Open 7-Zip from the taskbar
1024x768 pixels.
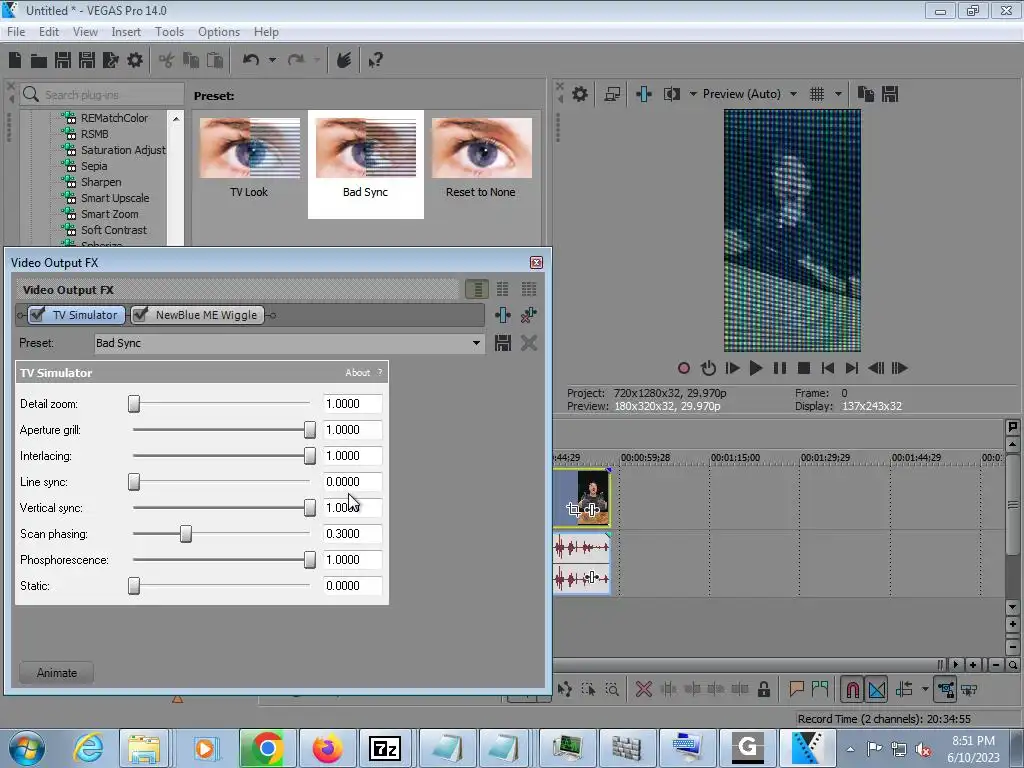pyautogui.click(x=385, y=748)
